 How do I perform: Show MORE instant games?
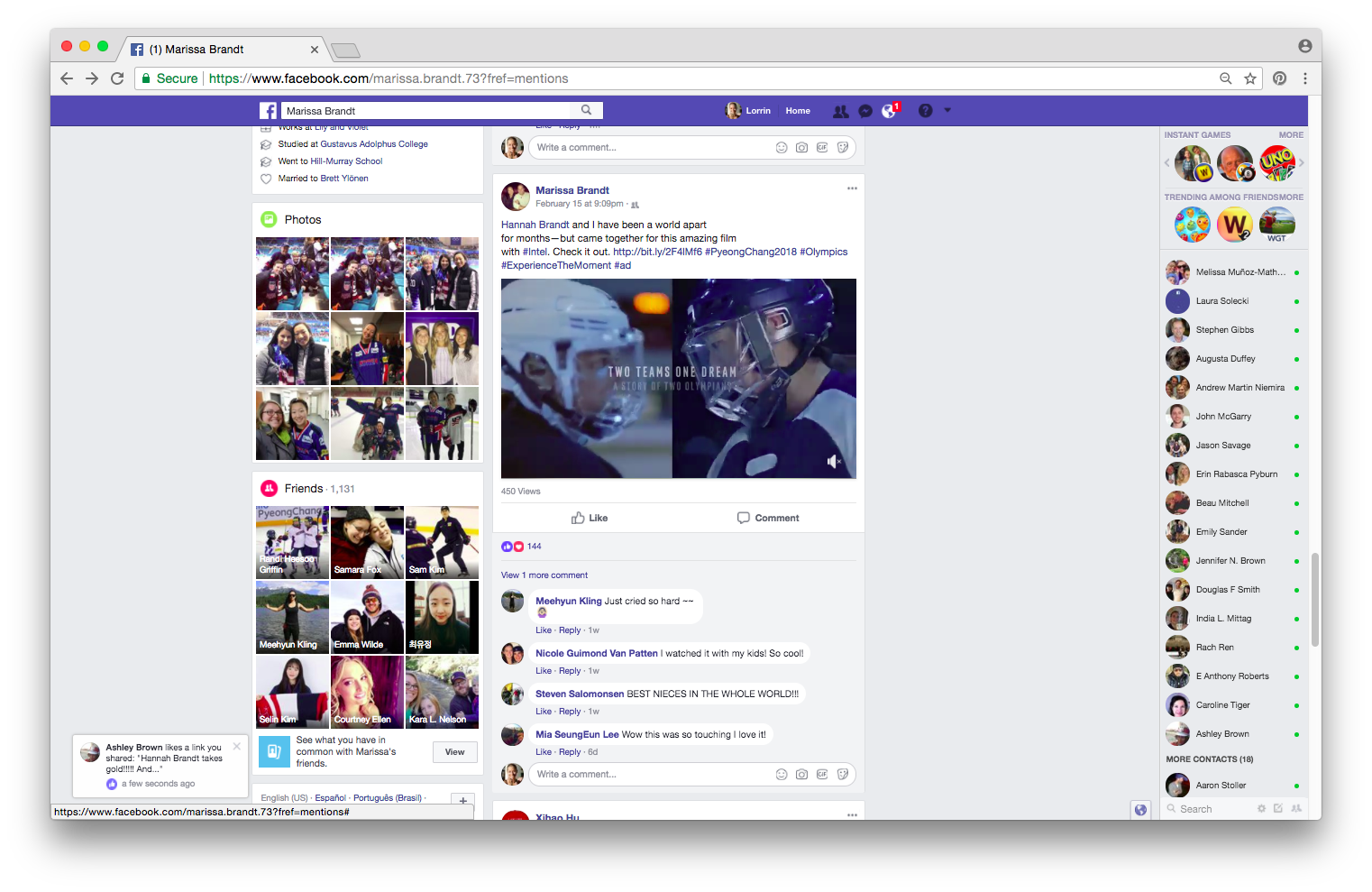tap(1290, 134)
